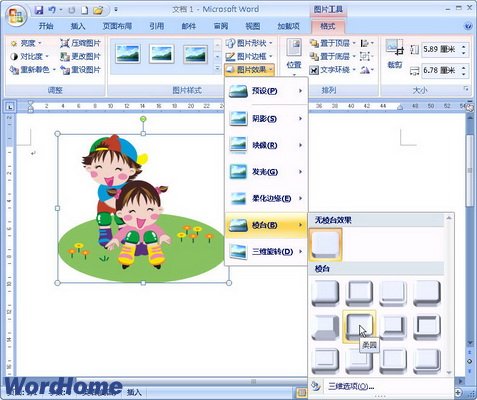Choose the no-bevel effect thumbnail
Viewport: 477px width, 400px height.
[x=326, y=244]
